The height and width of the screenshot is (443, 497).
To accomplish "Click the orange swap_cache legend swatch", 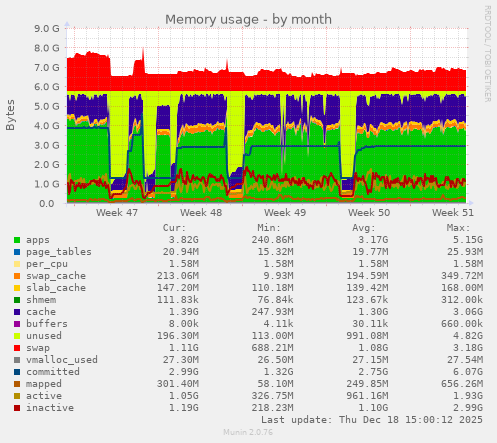I will (x=17, y=276).
